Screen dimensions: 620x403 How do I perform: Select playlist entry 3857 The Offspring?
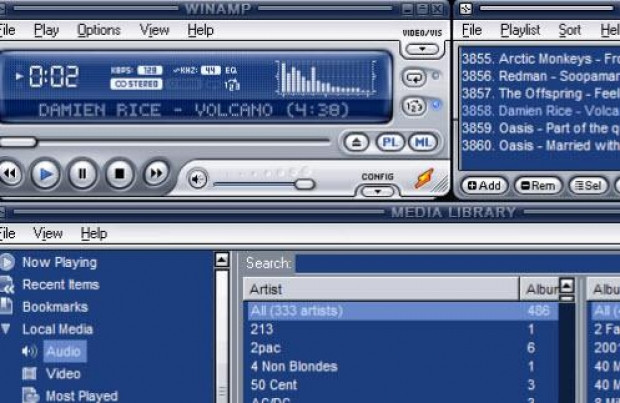tap(540, 93)
